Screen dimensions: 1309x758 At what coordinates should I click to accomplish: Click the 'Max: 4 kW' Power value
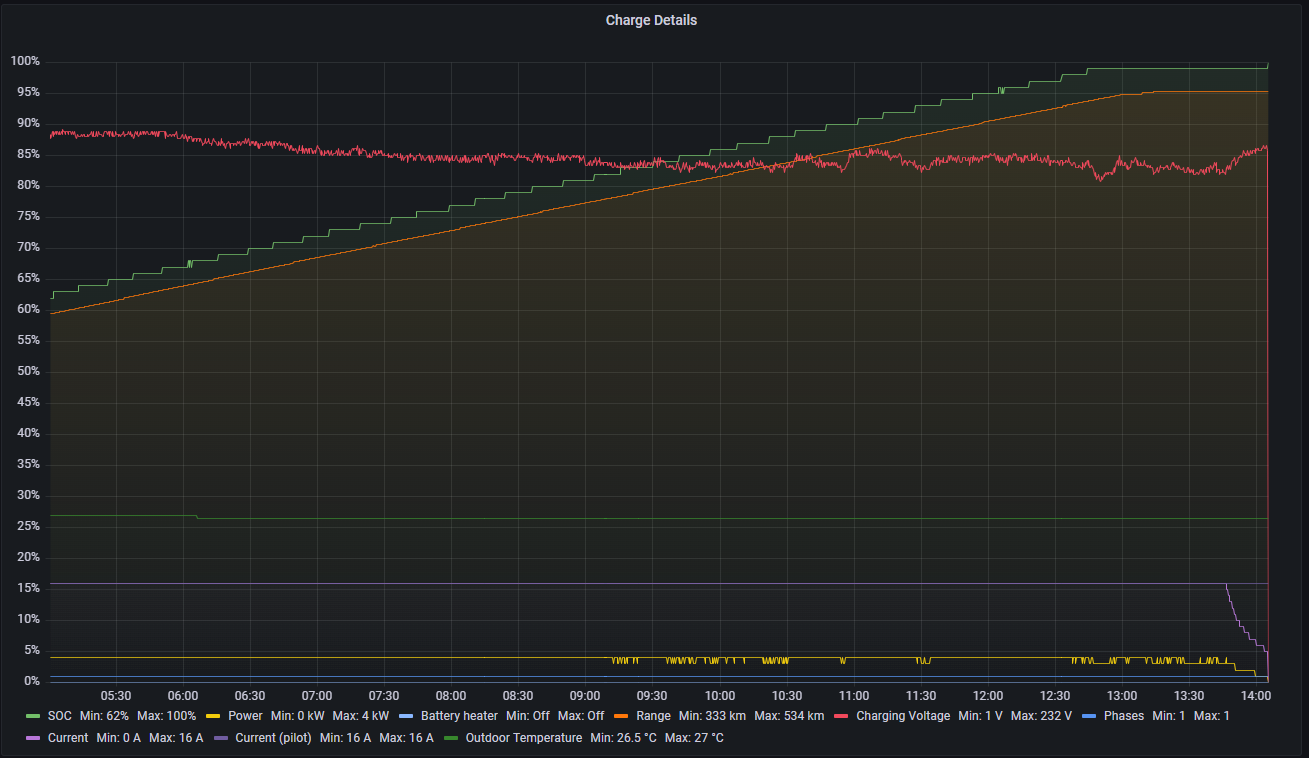360,716
